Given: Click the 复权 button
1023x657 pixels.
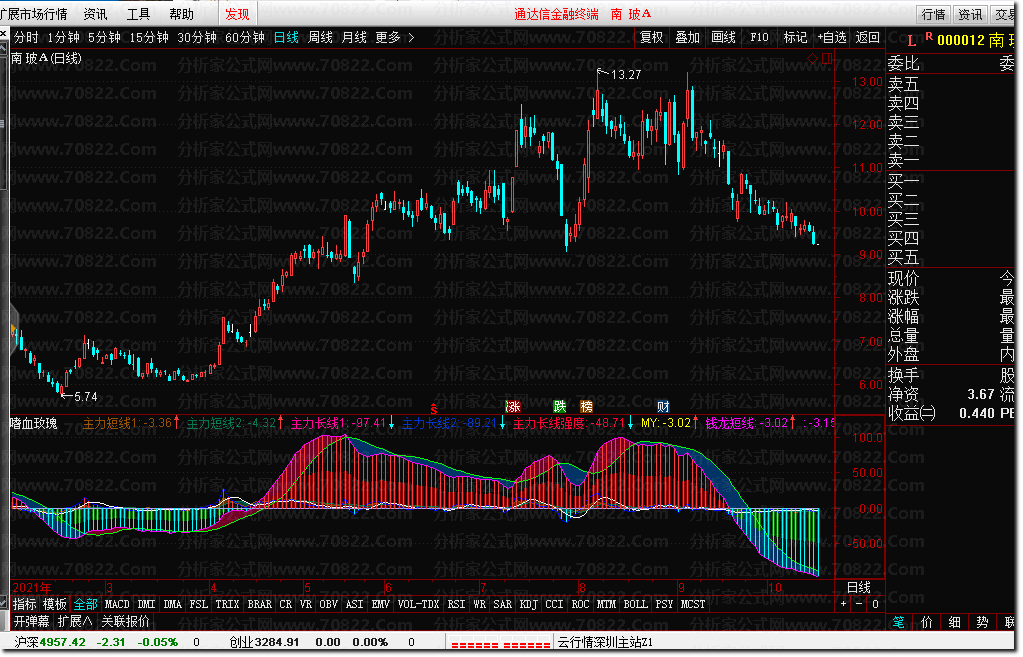Looking at the screenshot, I should point(652,38).
